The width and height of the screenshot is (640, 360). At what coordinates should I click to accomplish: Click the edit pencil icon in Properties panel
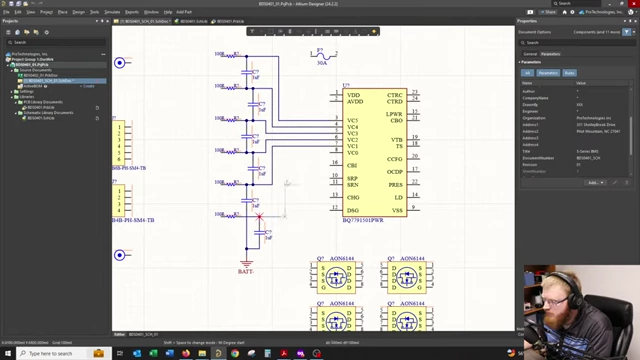[x=615, y=182]
